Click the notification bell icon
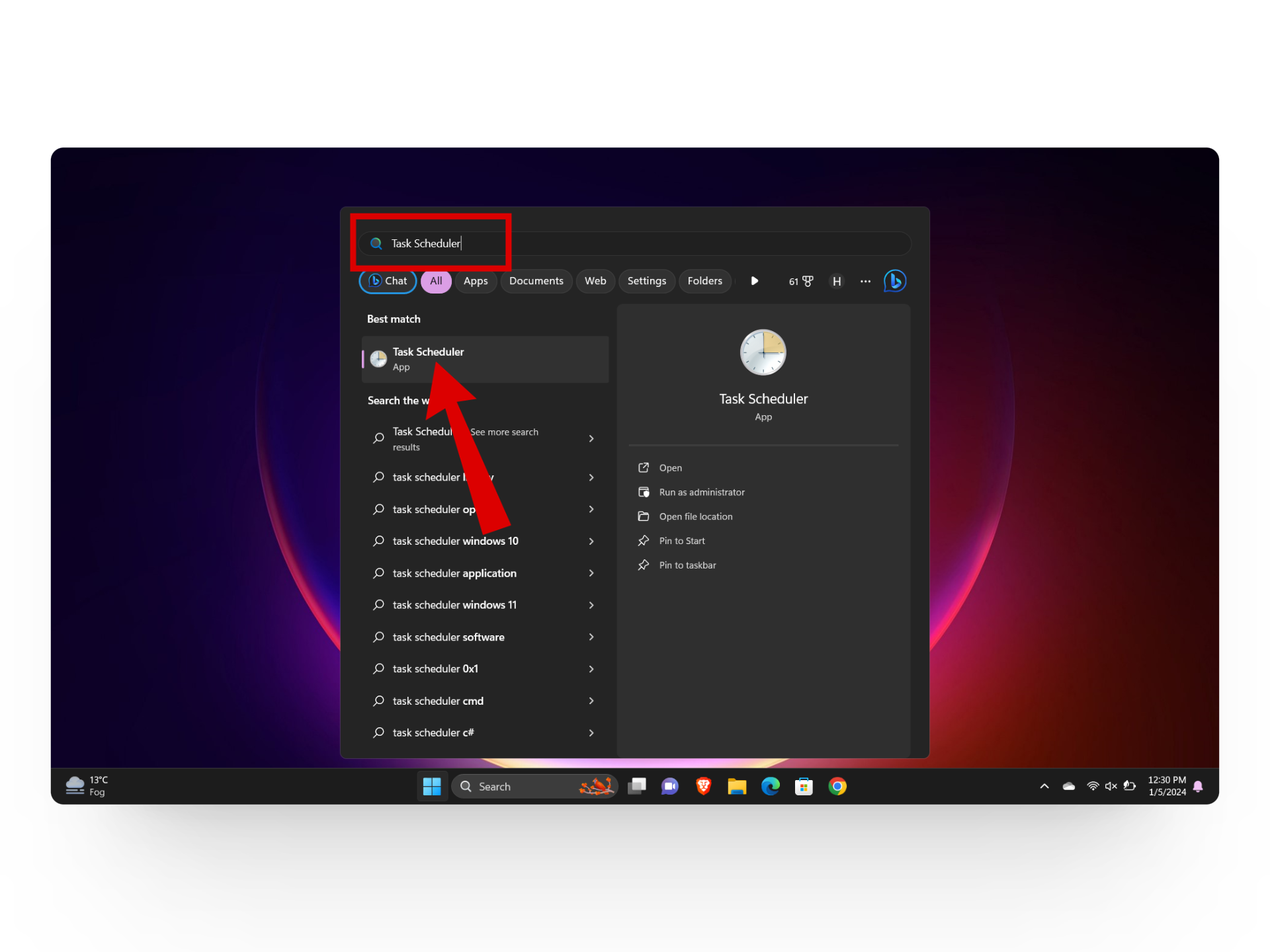1270x952 pixels. 1198,786
